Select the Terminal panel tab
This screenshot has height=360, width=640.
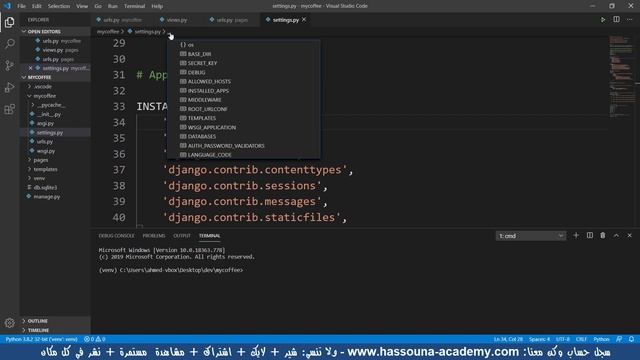(209, 236)
